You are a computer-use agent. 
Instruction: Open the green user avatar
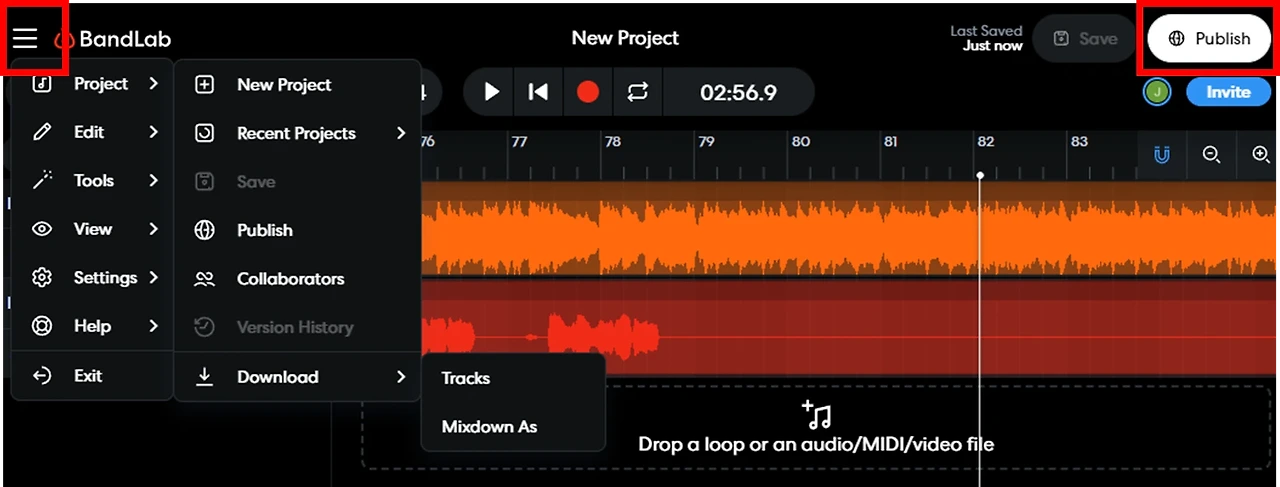click(x=1157, y=92)
